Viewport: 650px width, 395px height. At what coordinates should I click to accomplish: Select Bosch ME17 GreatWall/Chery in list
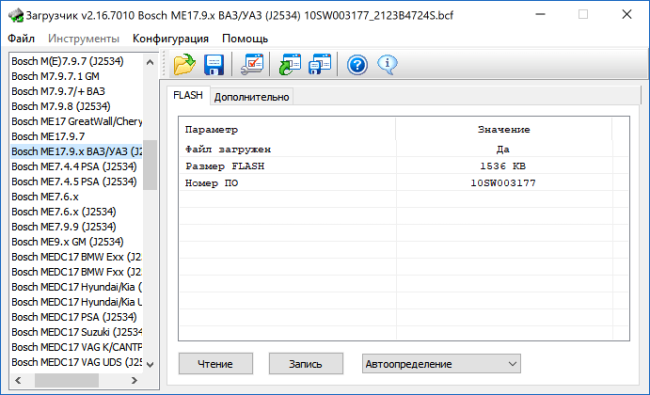(x=77, y=121)
